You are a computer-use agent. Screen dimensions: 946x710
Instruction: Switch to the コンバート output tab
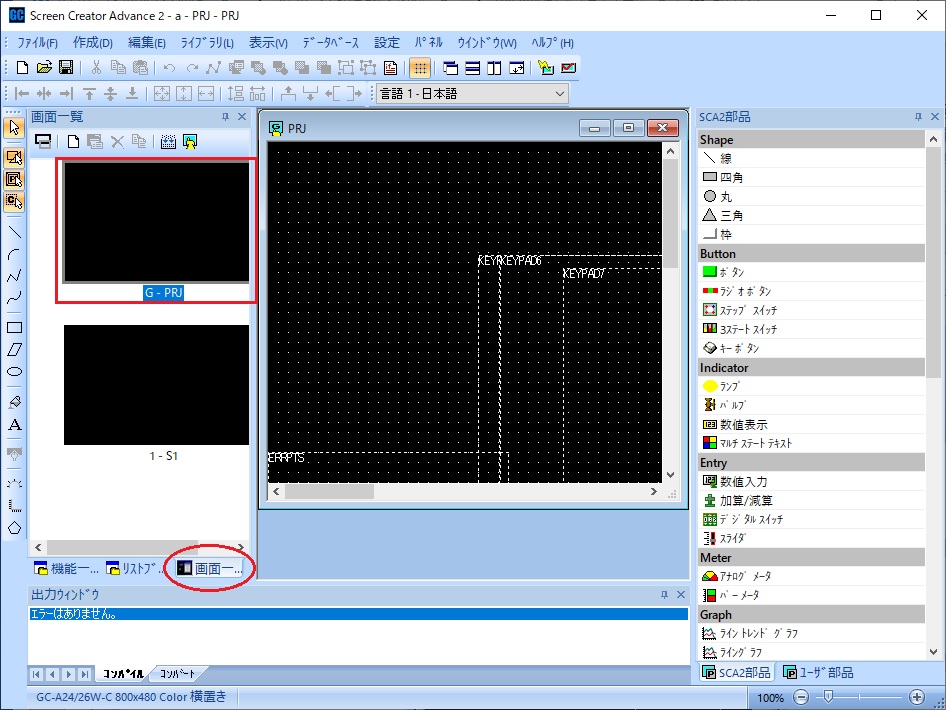177,674
